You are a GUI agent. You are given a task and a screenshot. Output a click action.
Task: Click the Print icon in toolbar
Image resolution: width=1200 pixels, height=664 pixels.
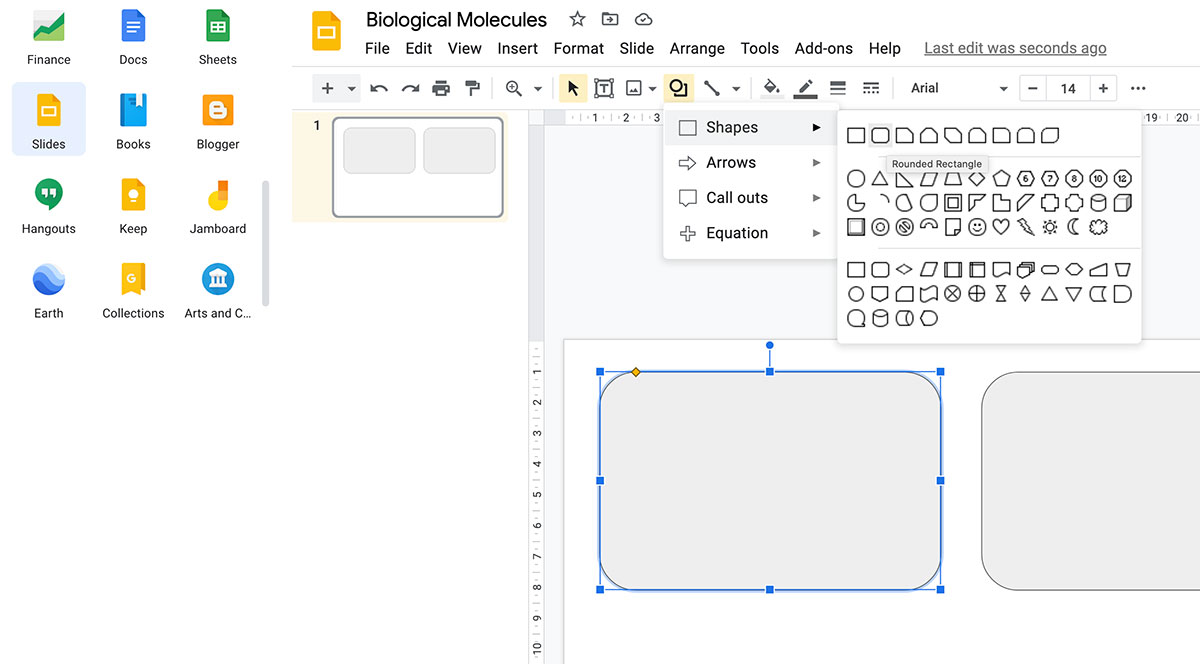pyautogui.click(x=441, y=88)
